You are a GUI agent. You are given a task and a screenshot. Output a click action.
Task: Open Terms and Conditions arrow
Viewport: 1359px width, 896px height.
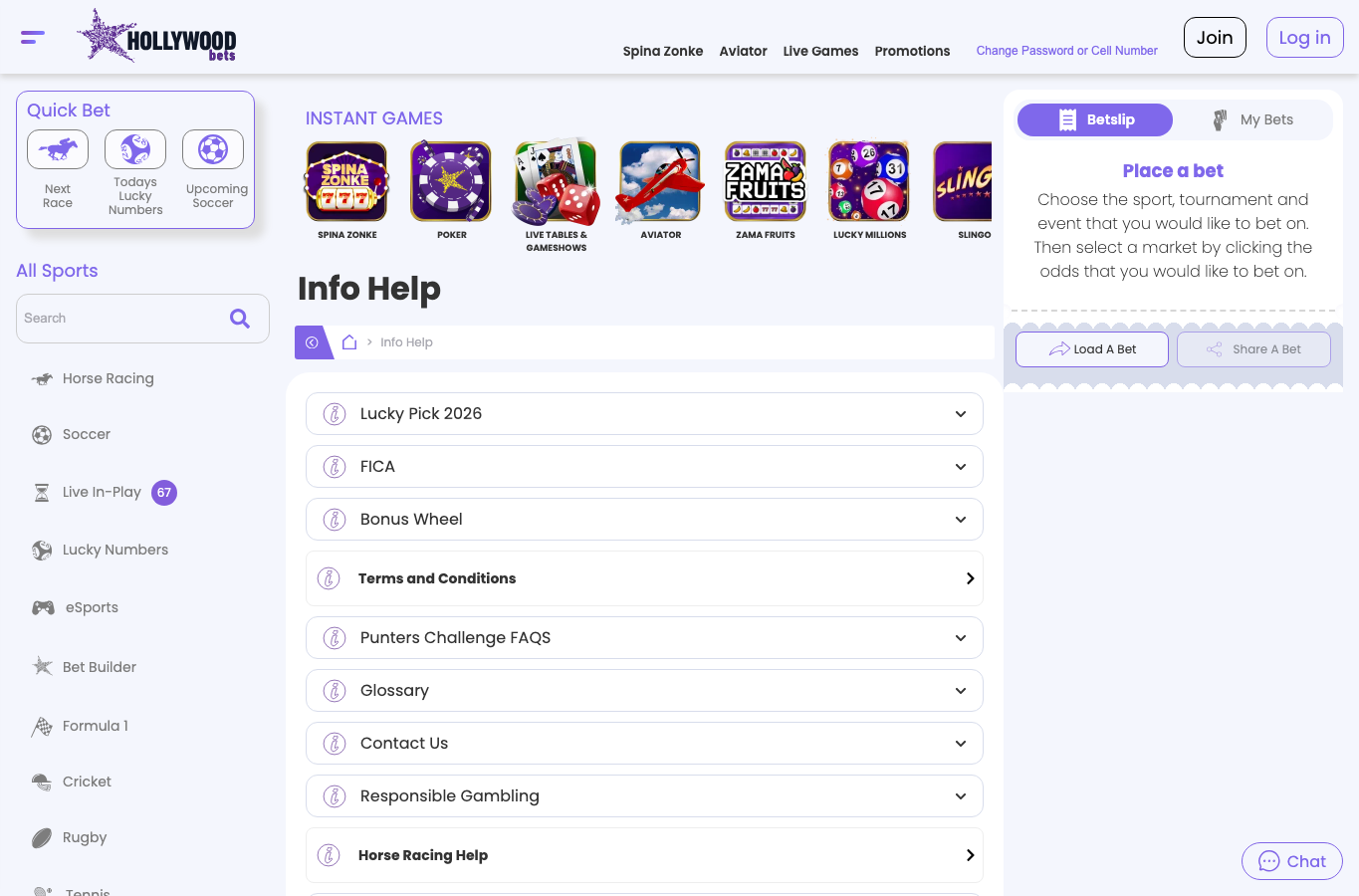tap(970, 578)
